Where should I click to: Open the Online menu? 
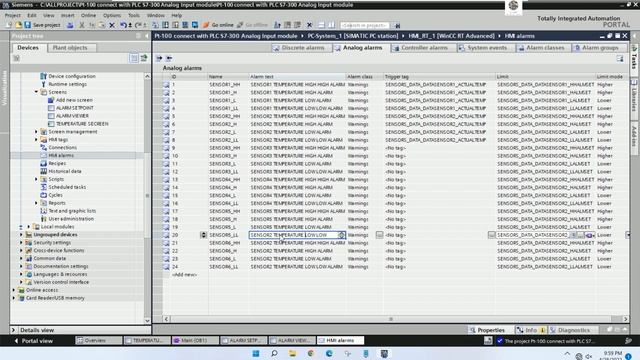[x=88, y=15]
